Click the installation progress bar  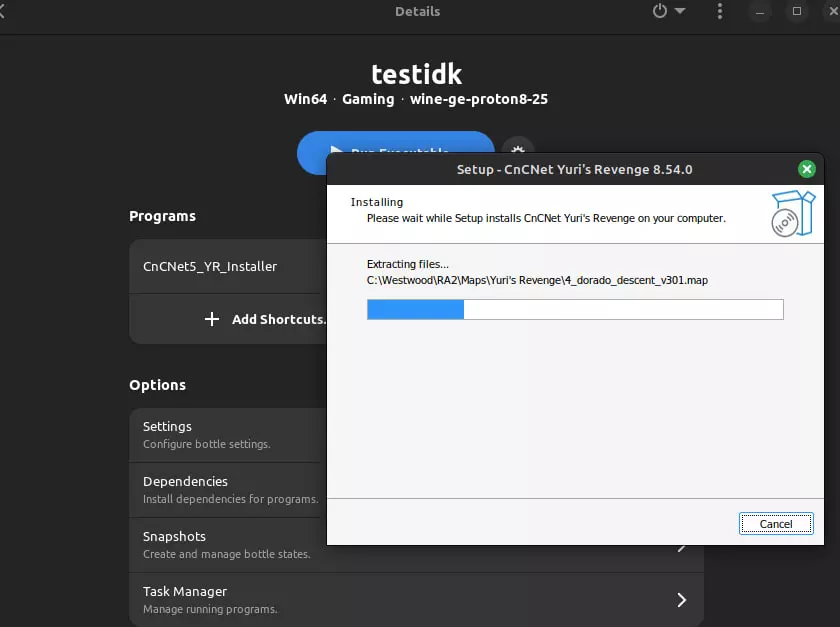pos(575,309)
